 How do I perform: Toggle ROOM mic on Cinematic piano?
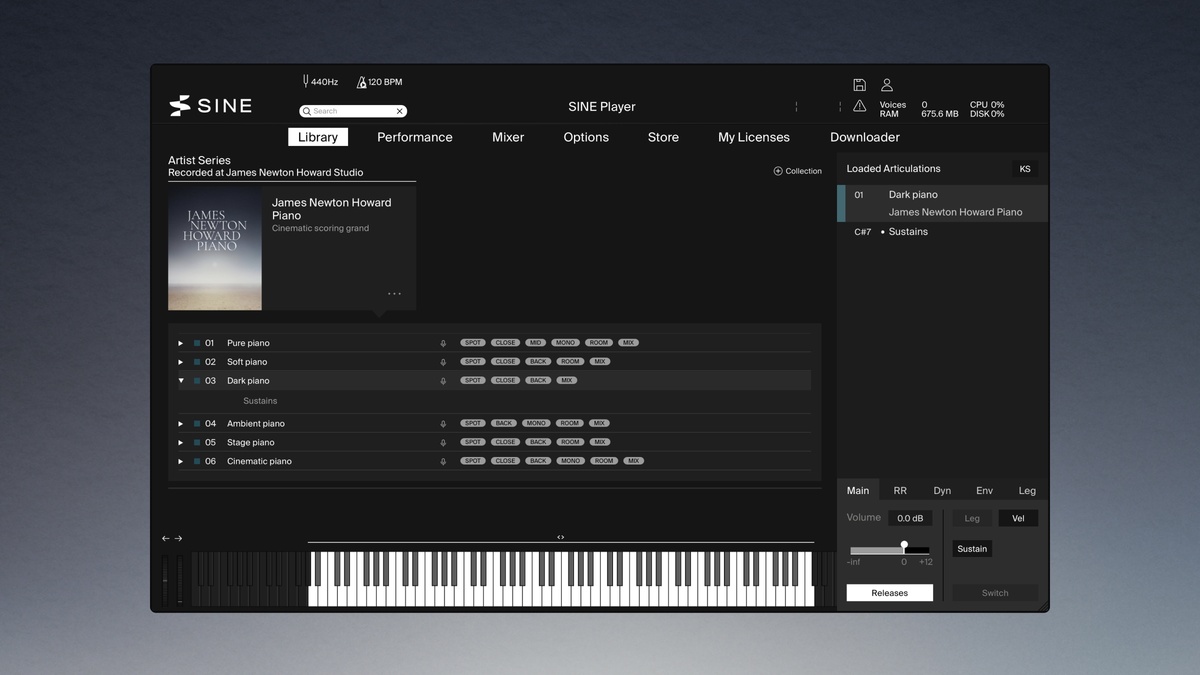pos(604,461)
